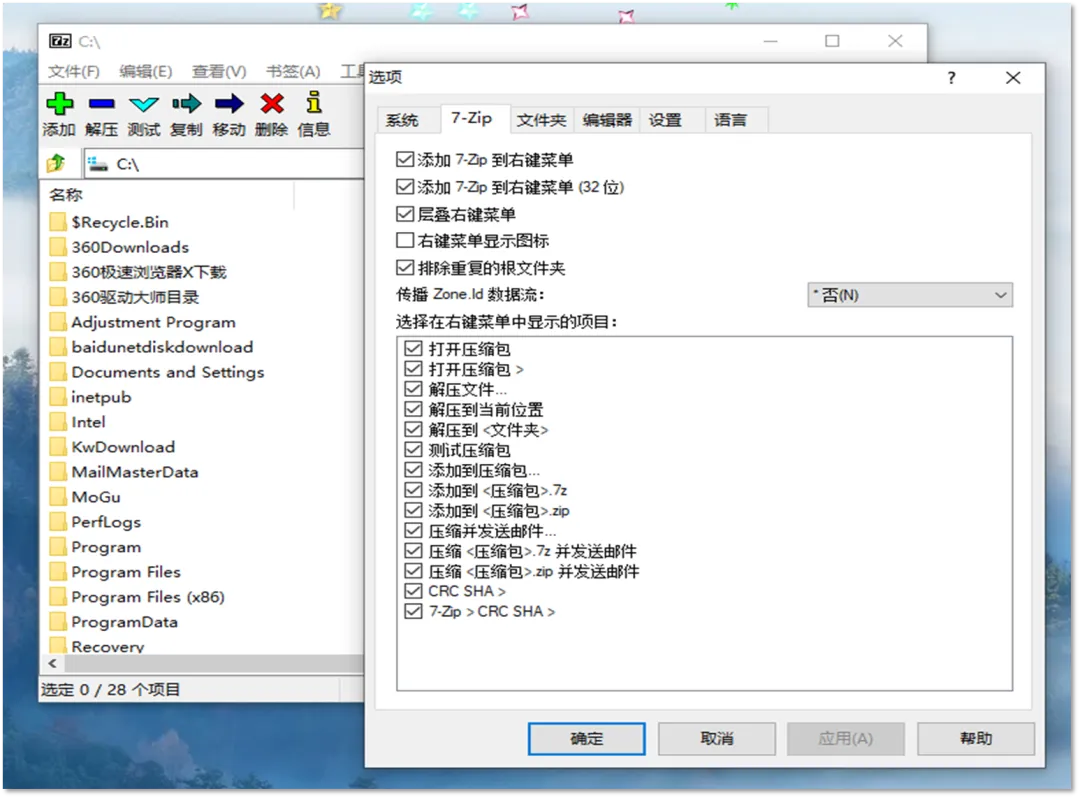The height and width of the screenshot is (798, 1080).
Task: Uncheck 解压文件... list item
Action: [x=413, y=389]
